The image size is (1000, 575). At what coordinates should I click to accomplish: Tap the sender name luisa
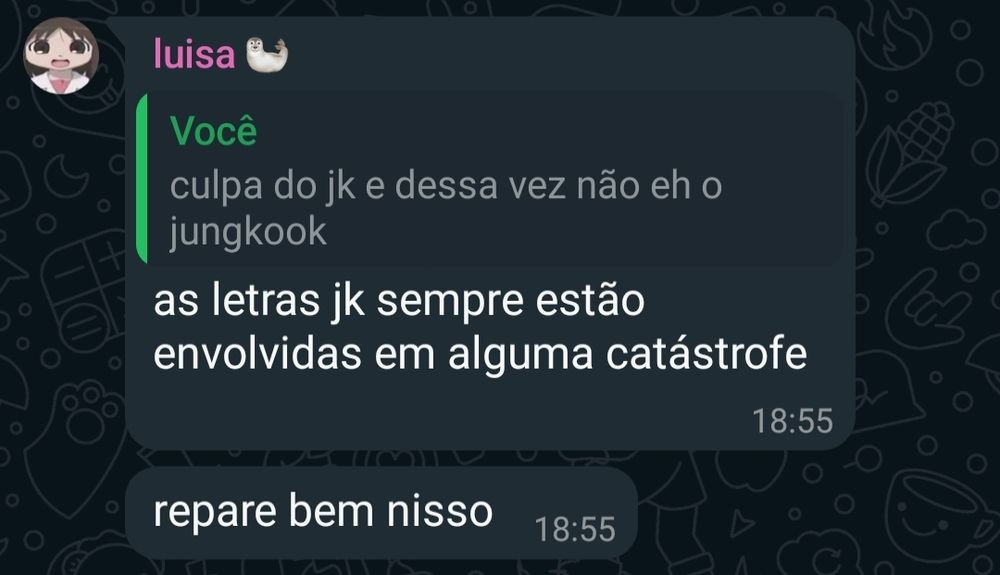tap(195, 54)
